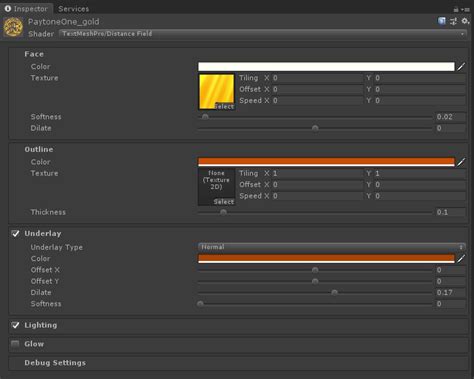The image size is (474, 379).
Task: Click the PaytoneOne_gold material name
Action: [x=63, y=22]
